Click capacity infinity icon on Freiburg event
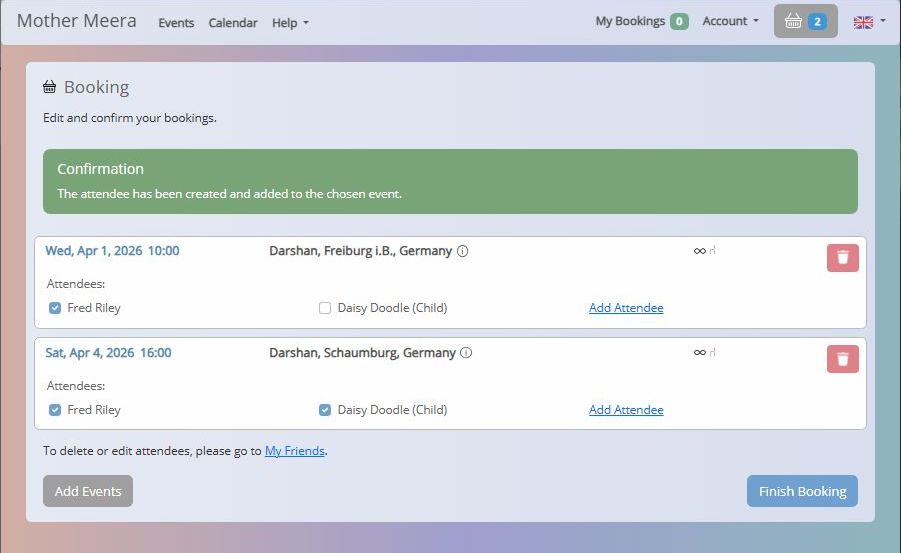 (x=700, y=251)
